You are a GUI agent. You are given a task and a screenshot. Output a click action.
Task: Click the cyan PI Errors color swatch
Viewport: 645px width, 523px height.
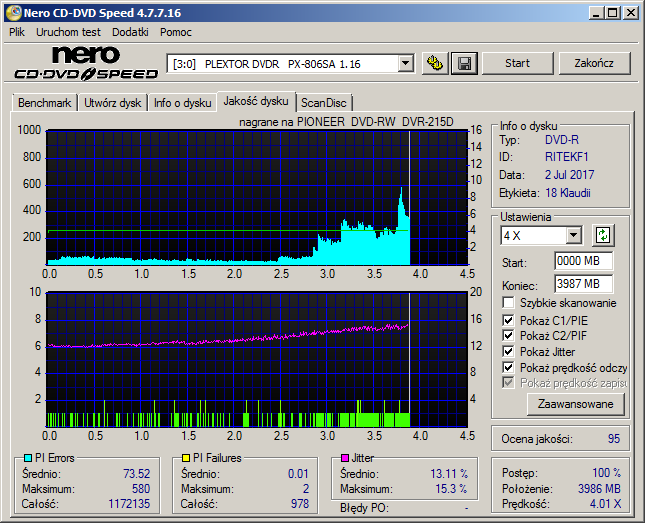(x=28, y=458)
